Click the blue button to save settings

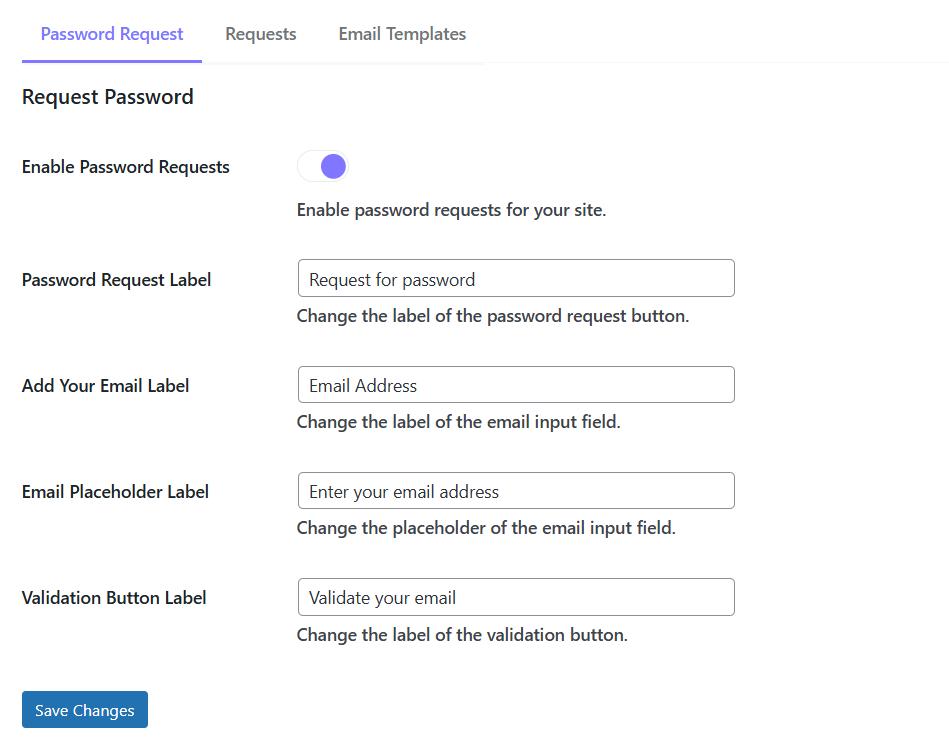(84, 710)
